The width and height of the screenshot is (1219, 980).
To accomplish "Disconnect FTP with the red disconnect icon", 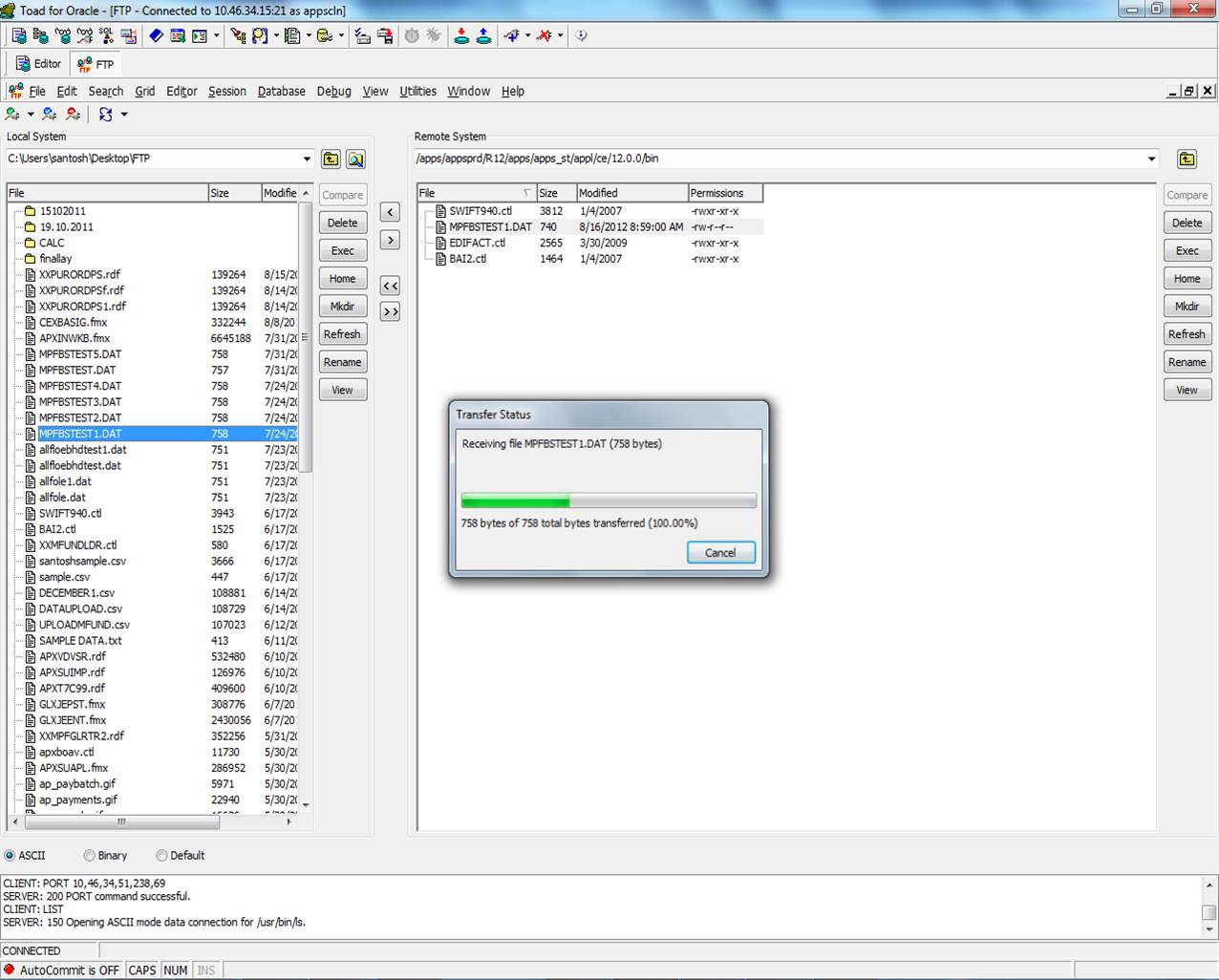I will 71,114.
